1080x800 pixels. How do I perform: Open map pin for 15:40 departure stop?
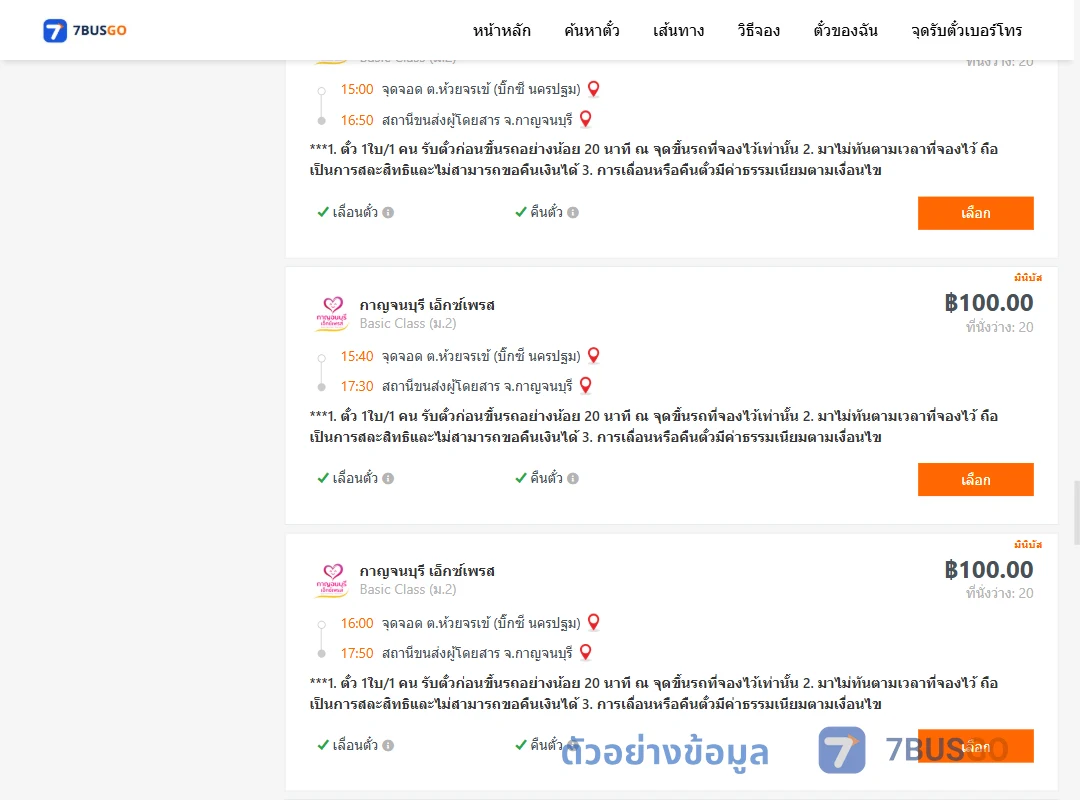593,356
